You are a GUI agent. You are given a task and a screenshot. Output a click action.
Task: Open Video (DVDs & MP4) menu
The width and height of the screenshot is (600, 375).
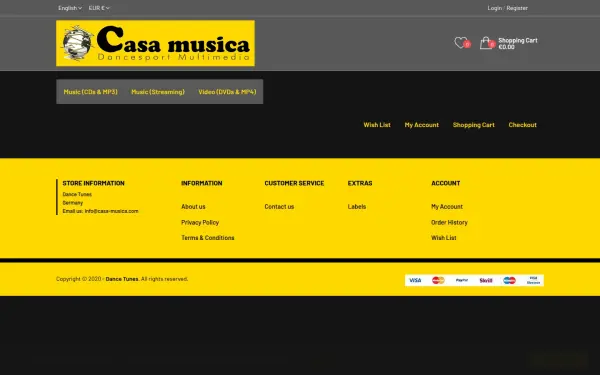click(x=227, y=92)
